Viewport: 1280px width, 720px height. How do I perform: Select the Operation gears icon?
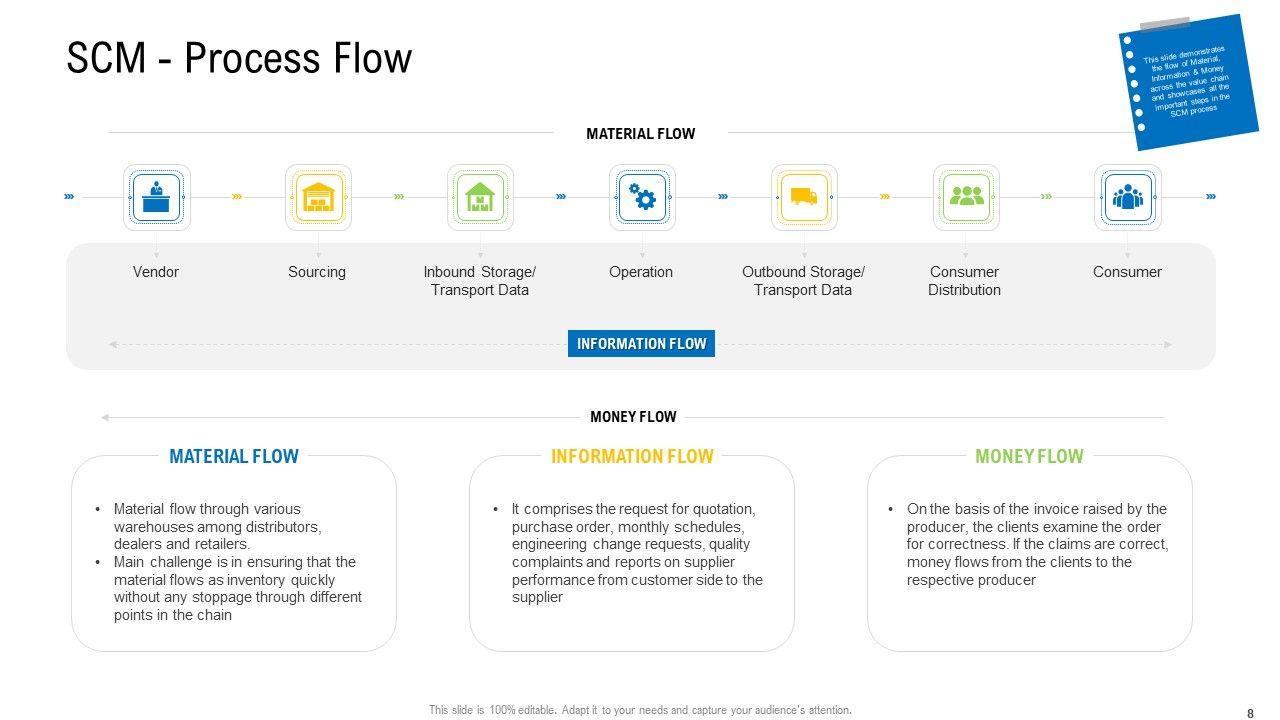click(642, 198)
